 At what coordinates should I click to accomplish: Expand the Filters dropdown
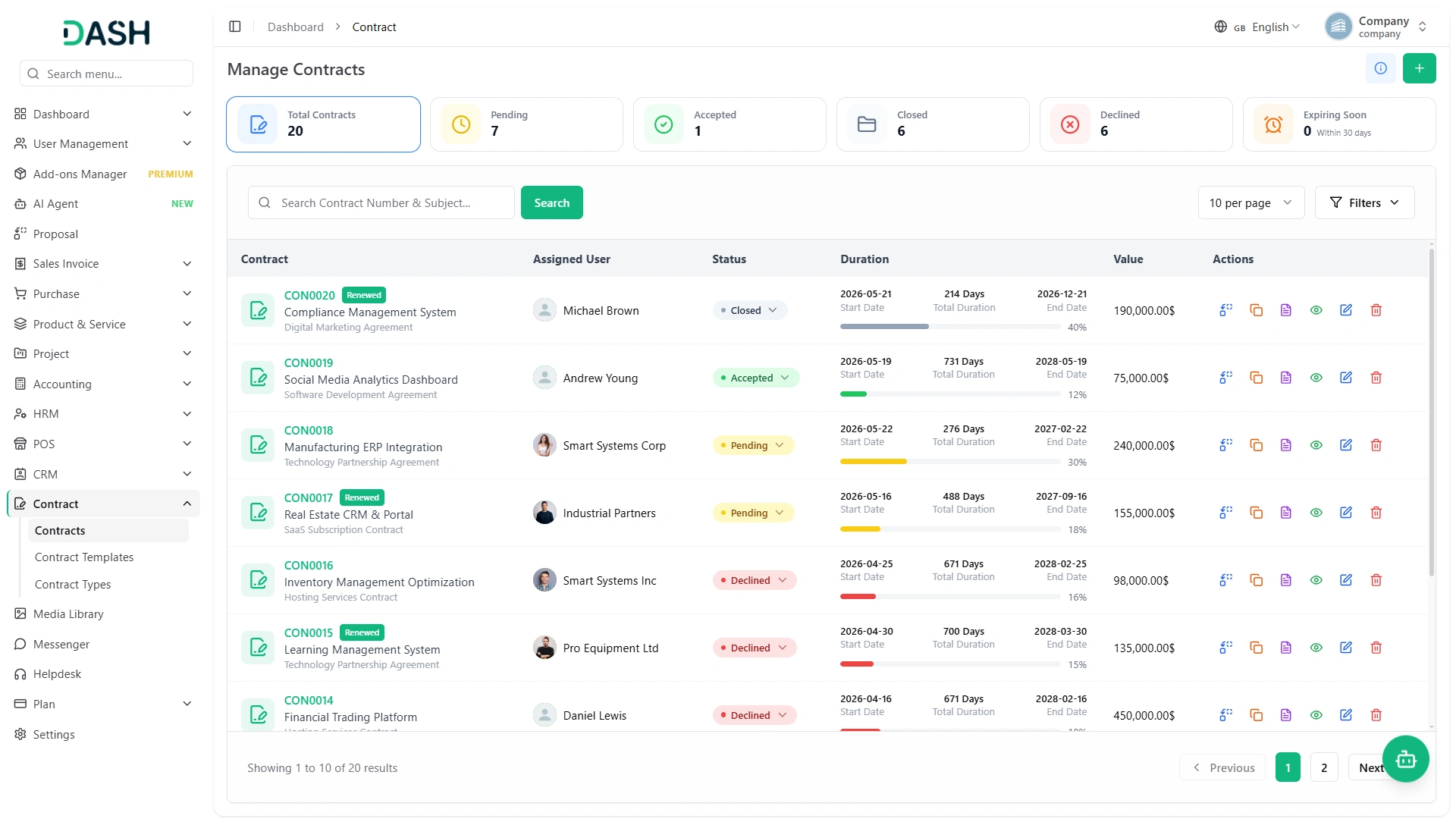(x=1363, y=202)
